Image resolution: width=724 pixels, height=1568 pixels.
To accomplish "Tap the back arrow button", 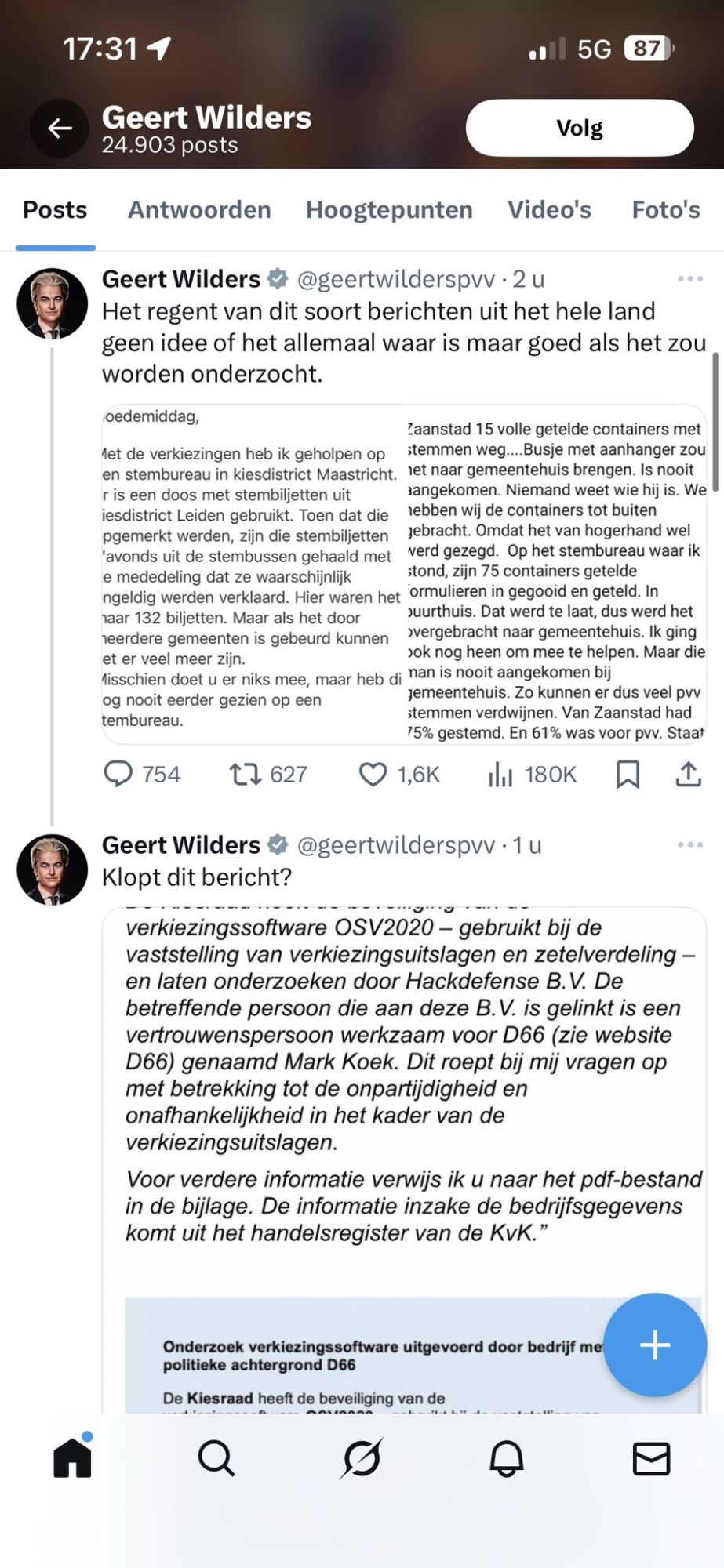I will click(60, 128).
